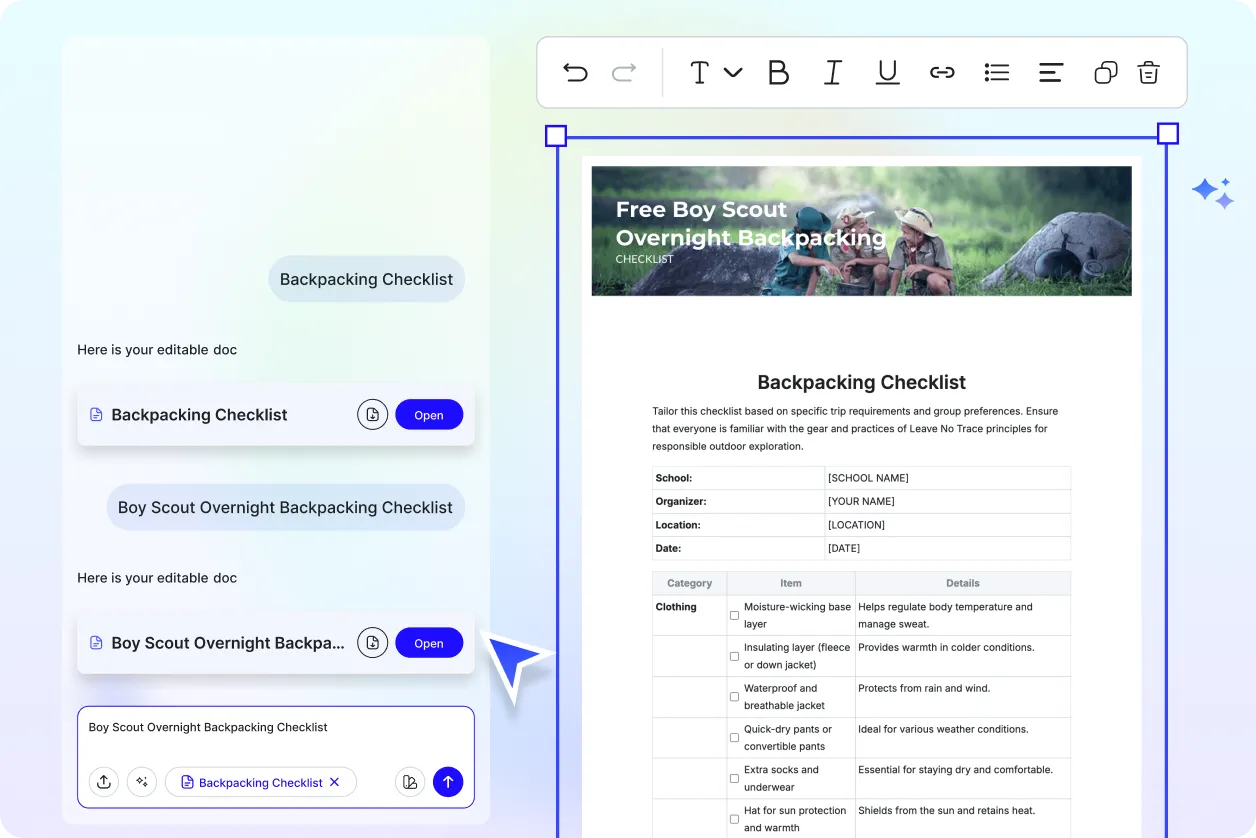The width and height of the screenshot is (1256, 838).
Task: Click the document icon beside Boy Scout Overnight
Action: (97, 643)
